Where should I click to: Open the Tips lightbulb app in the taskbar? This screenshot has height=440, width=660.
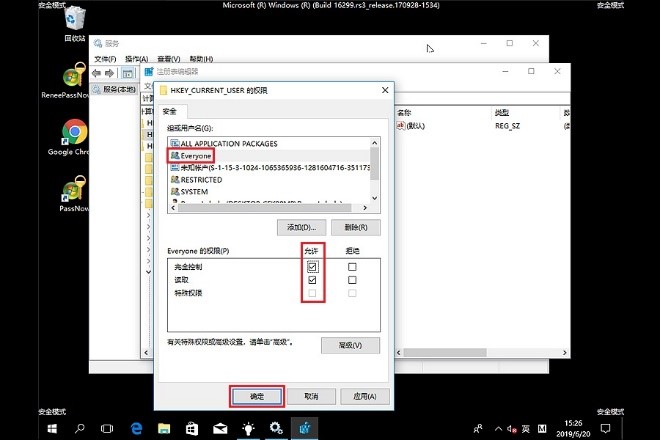[248, 429]
